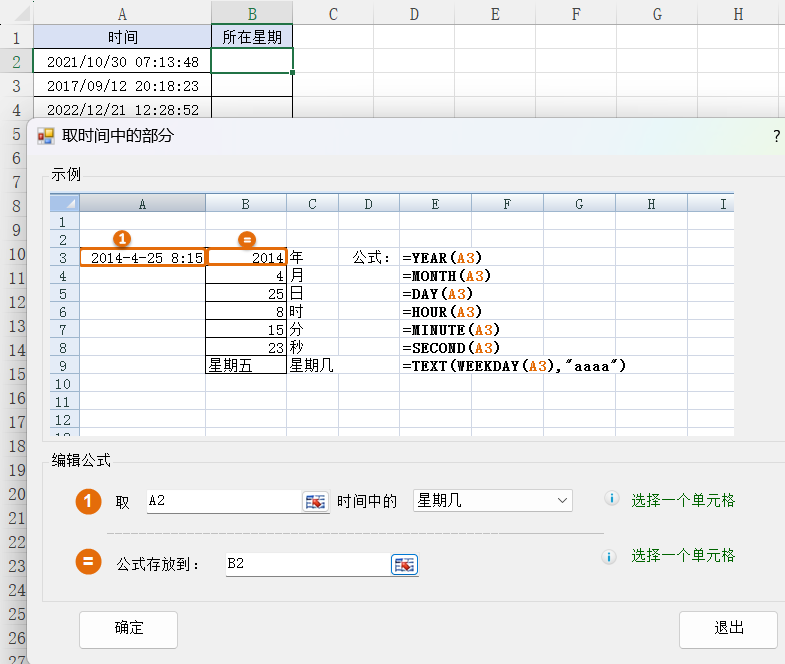This screenshot has height=664, width=785.
Task: Click the info icon next to the 星期几 dropdown
Action: click(x=609, y=499)
